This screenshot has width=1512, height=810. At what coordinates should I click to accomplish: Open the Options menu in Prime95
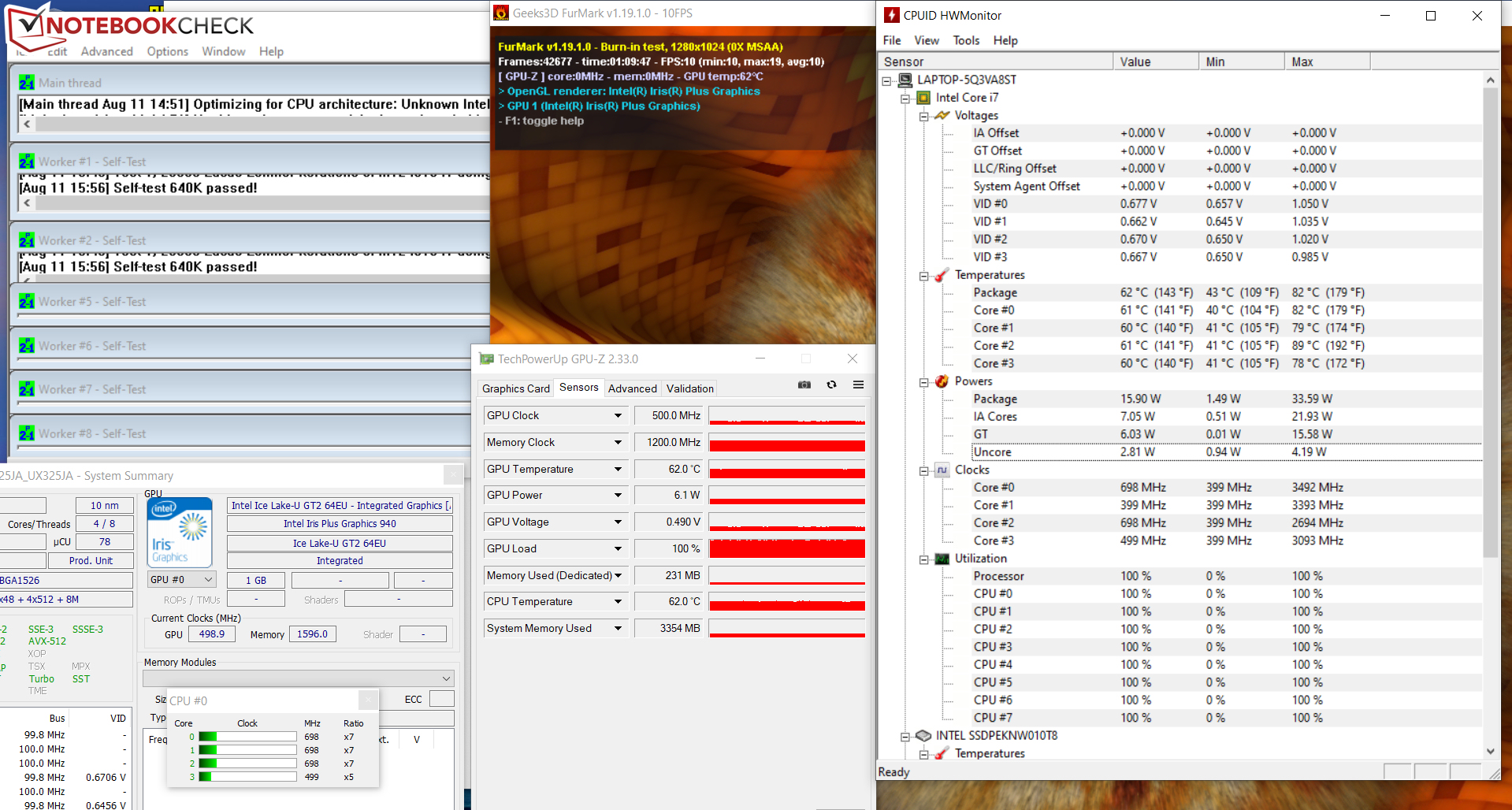click(x=168, y=51)
